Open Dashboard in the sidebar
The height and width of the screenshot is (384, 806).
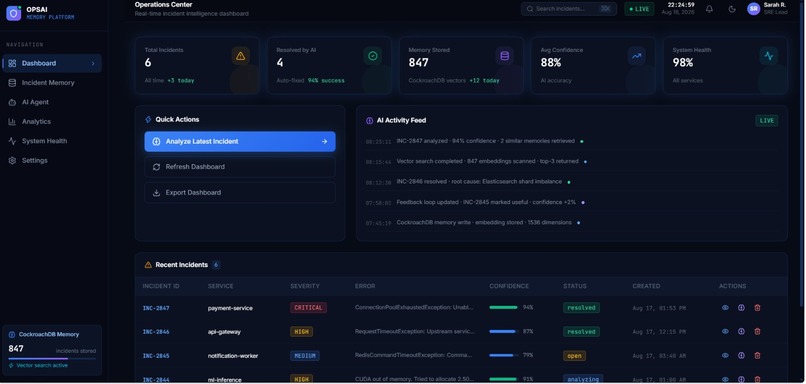(52, 63)
